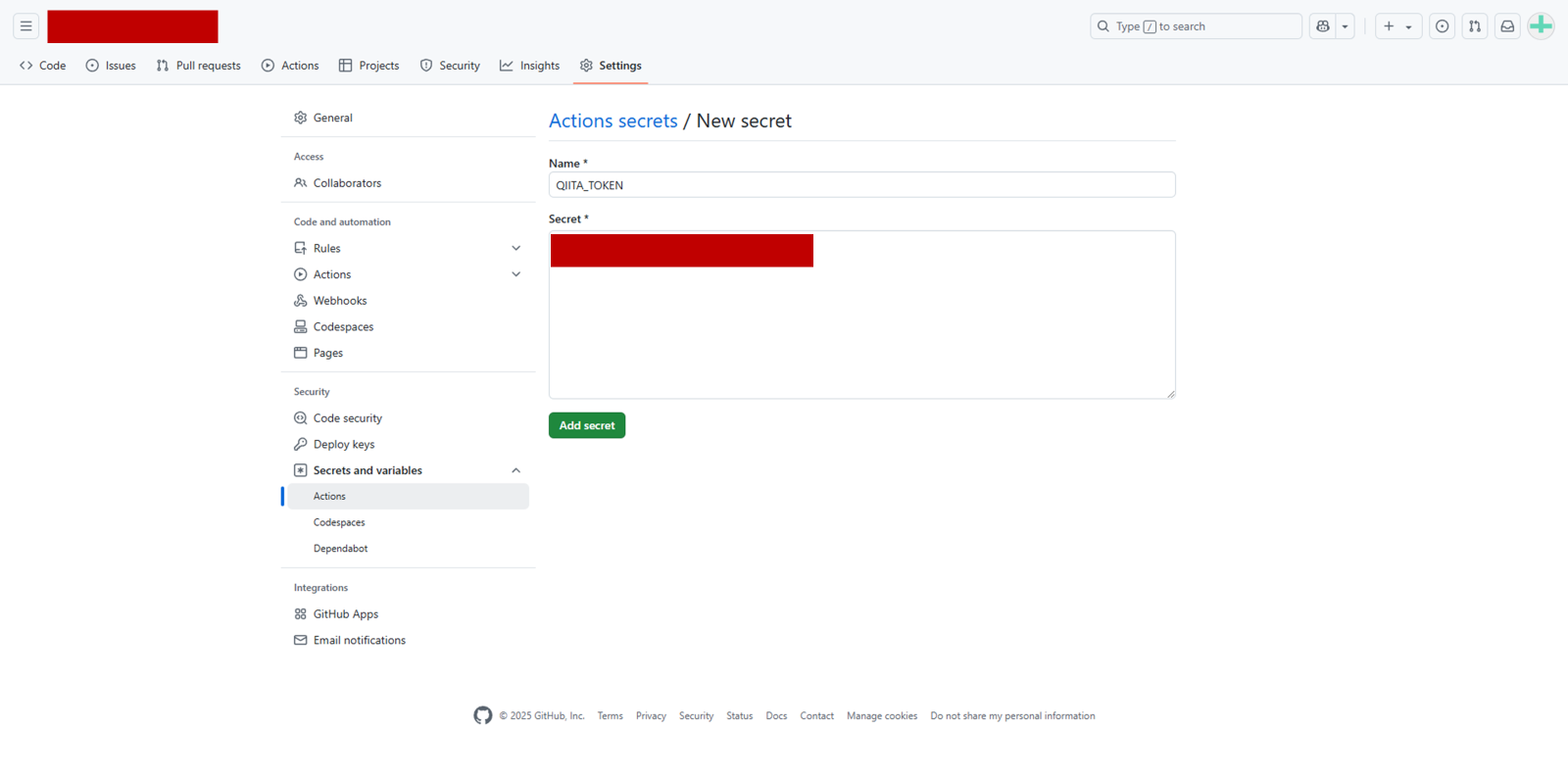Viewport: 1568px width, 778px height.
Task: Select Codespaces under Secrets and variables
Action: coord(408,522)
